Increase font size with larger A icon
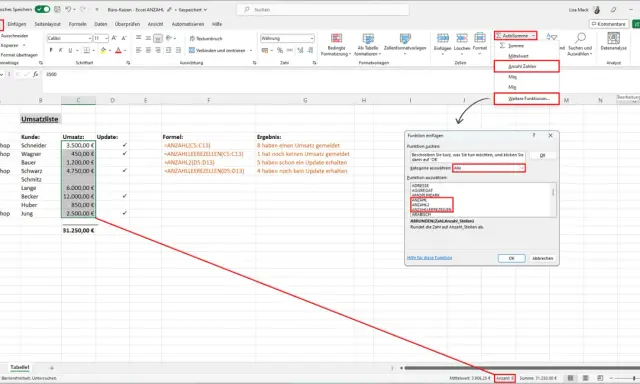 click(114, 38)
